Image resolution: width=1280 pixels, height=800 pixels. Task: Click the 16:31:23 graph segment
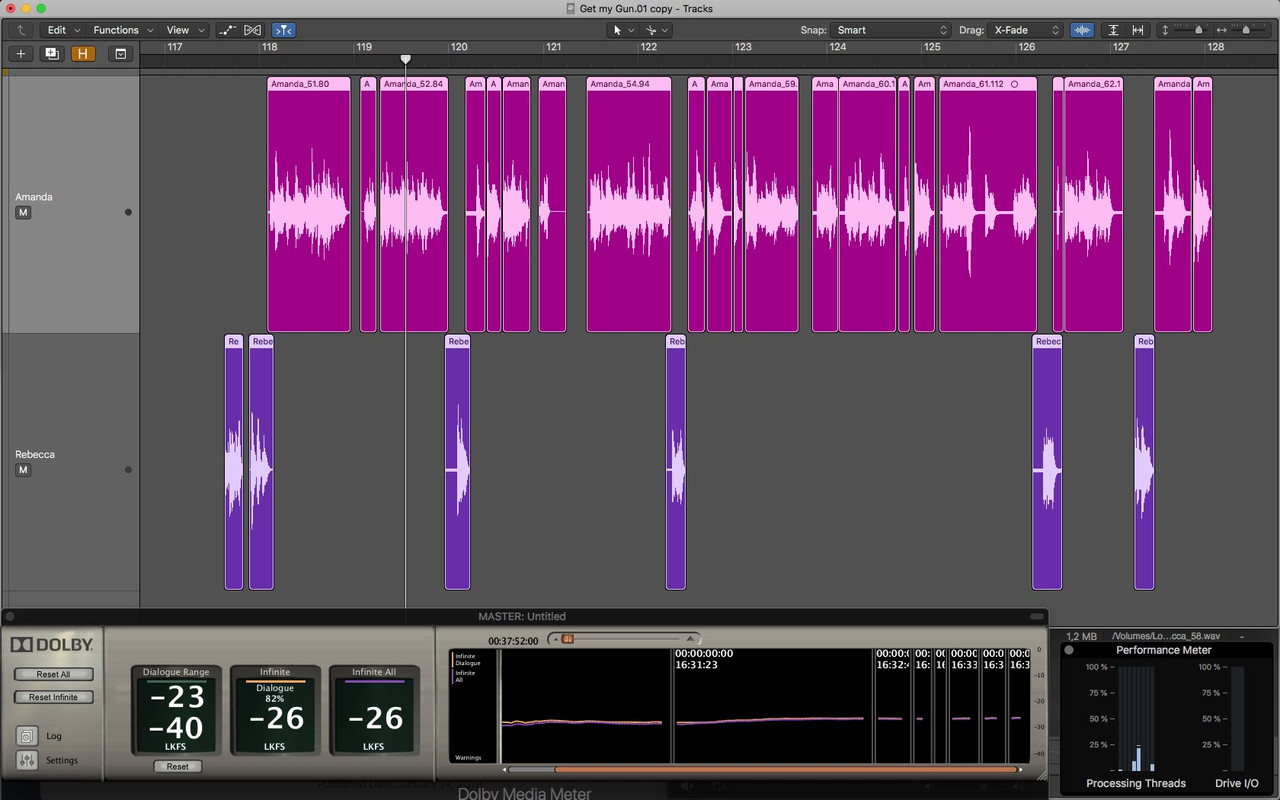click(x=772, y=706)
